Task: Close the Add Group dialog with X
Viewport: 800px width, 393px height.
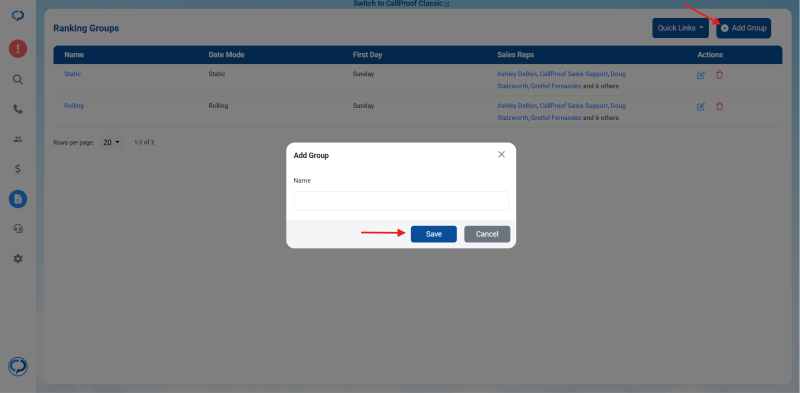Action: 502,155
